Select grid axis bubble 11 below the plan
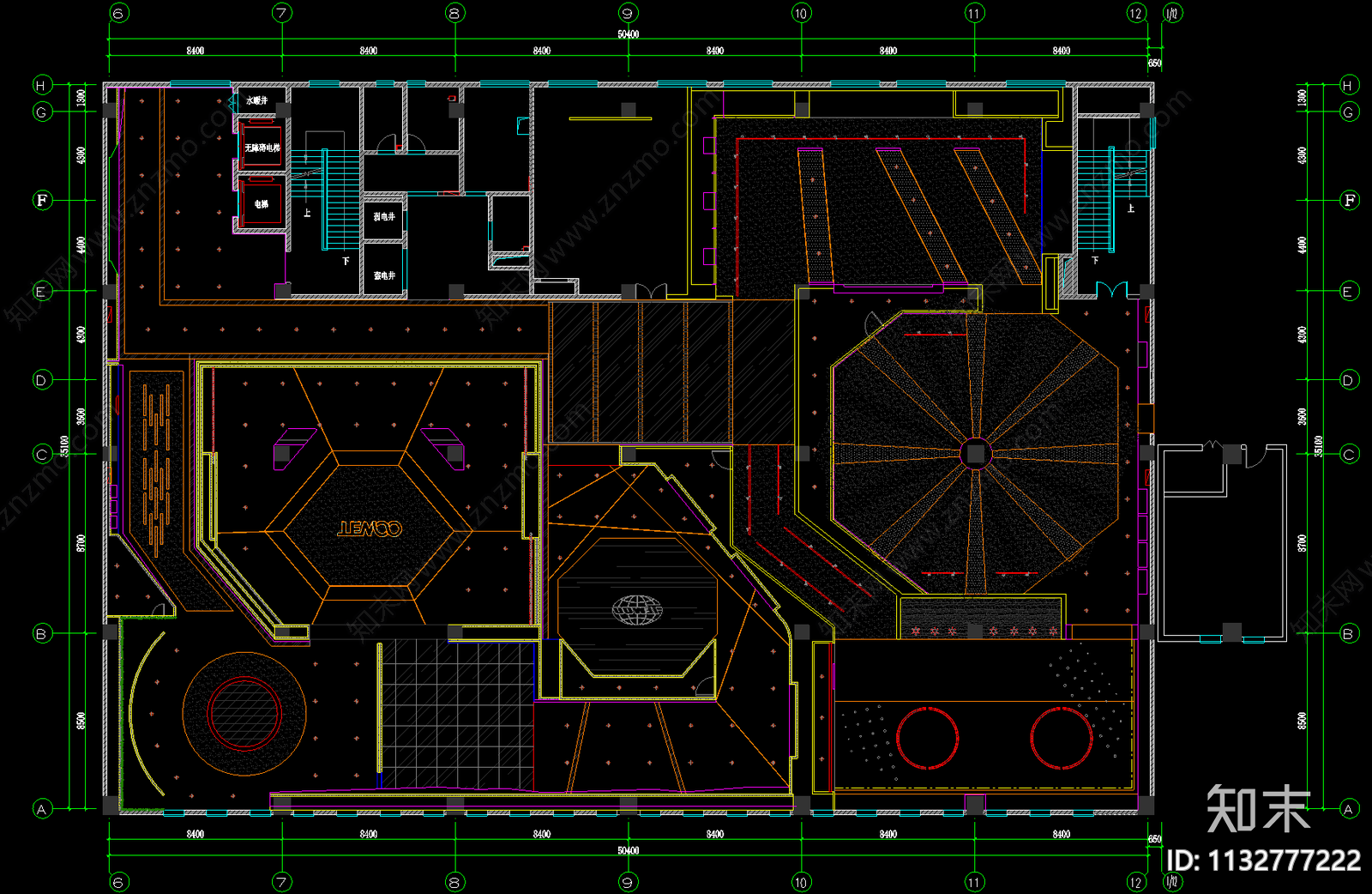The height and width of the screenshot is (894, 1372). (974, 882)
